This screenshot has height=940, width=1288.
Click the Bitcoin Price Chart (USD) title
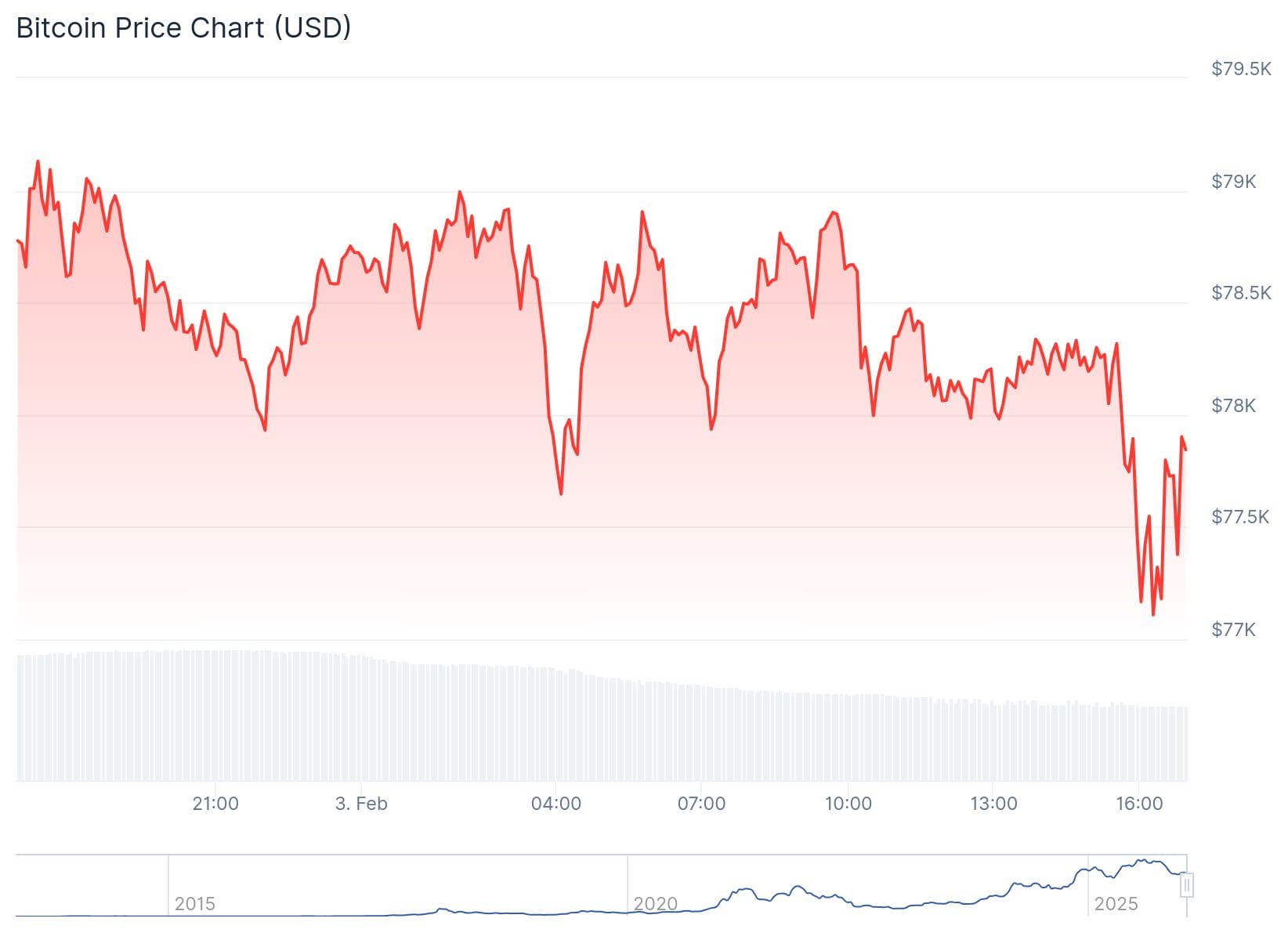click(183, 27)
